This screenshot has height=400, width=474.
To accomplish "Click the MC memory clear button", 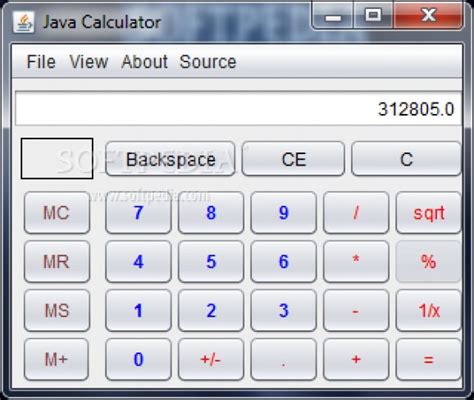I will (57, 213).
